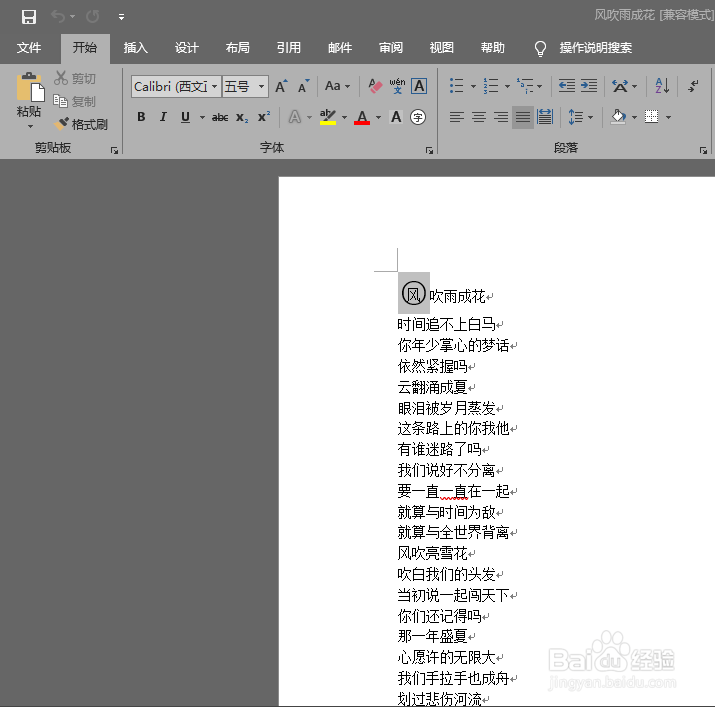Toggle underline formatting
Image resolution: width=715 pixels, height=707 pixels.
[185, 117]
